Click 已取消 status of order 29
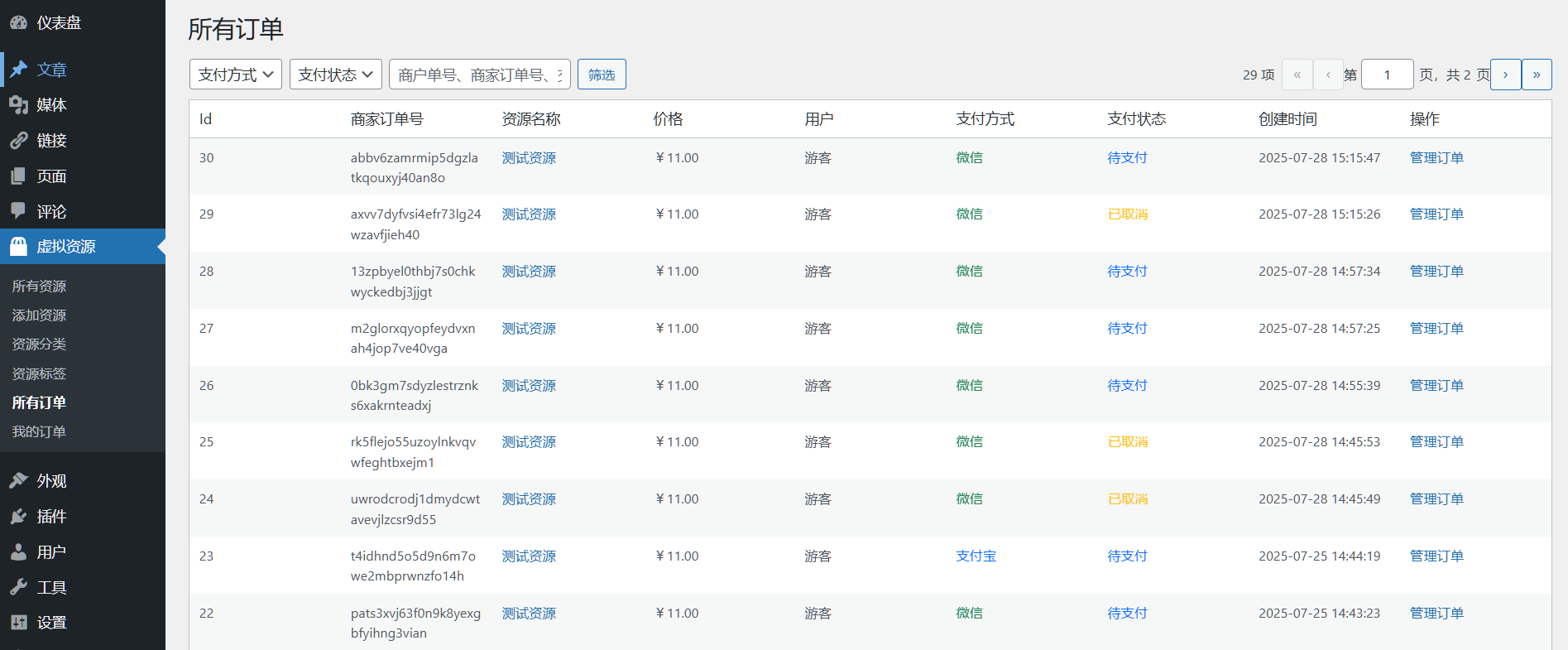The height and width of the screenshot is (650, 1568). pos(1127,214)
